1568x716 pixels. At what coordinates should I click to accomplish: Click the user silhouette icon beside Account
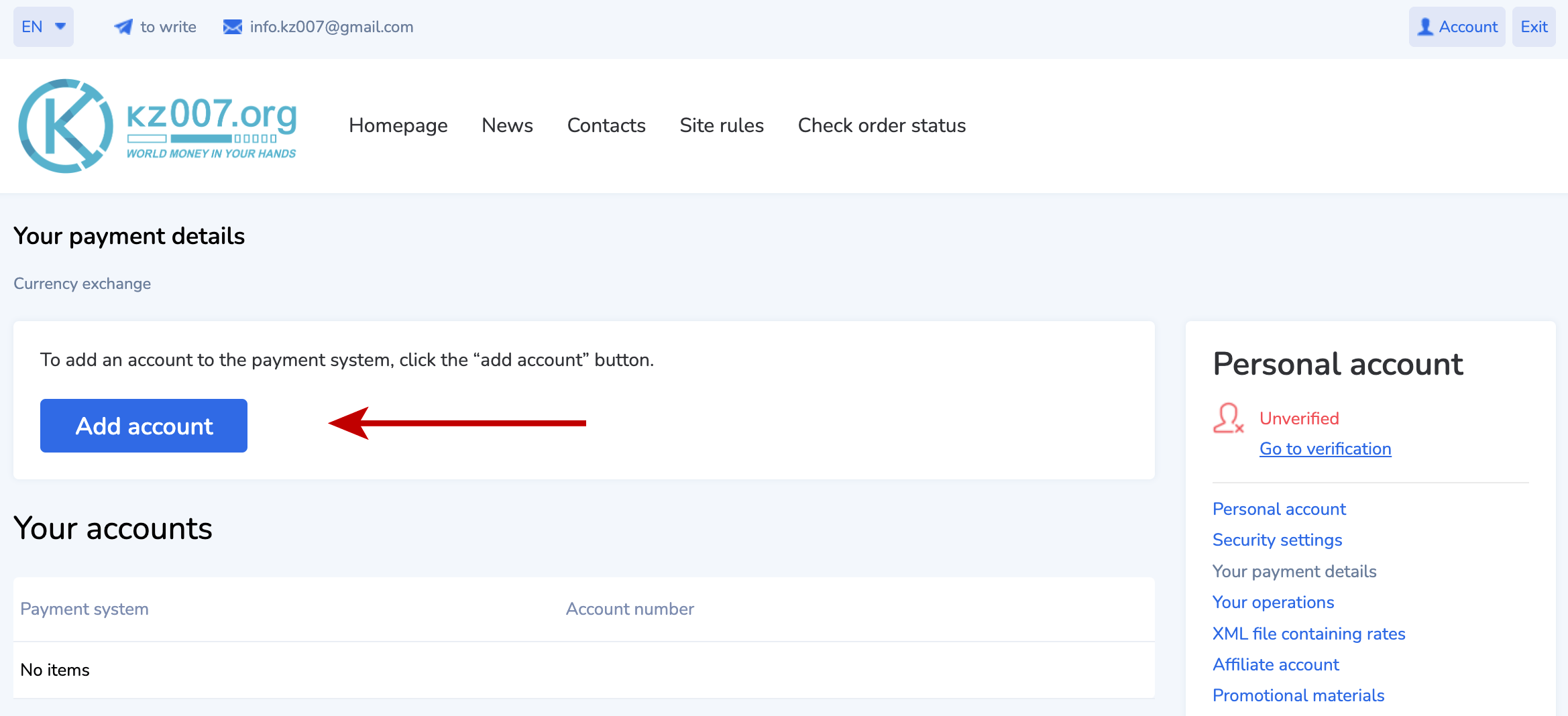click(1425, 27)
